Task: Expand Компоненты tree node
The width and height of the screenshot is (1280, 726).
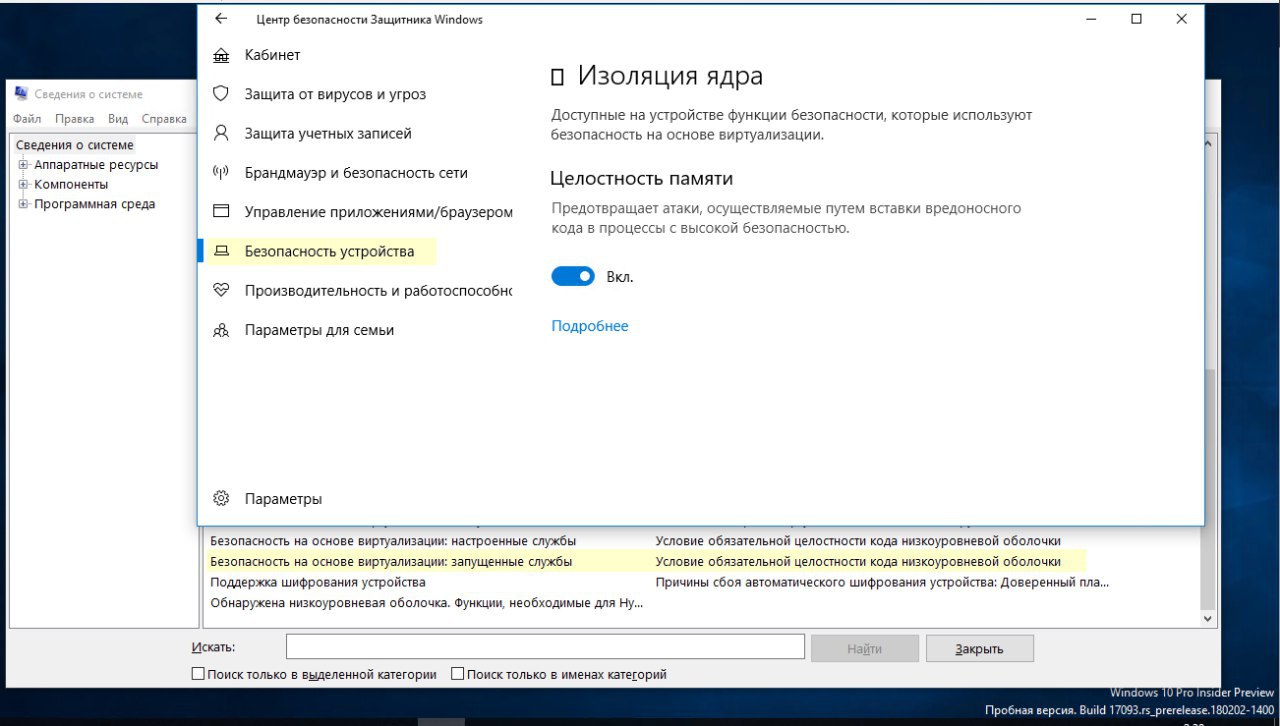Action: tap(23, 185)
